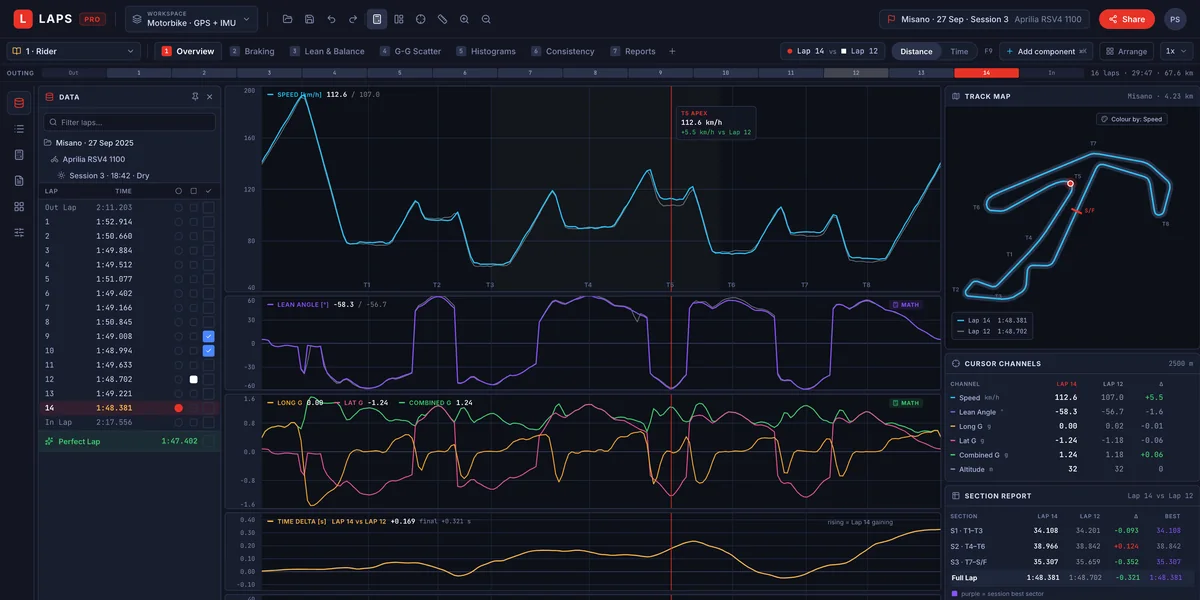Close the Data panel
The height and width of the screenshot is (600, 1200).
coord(210,97)
